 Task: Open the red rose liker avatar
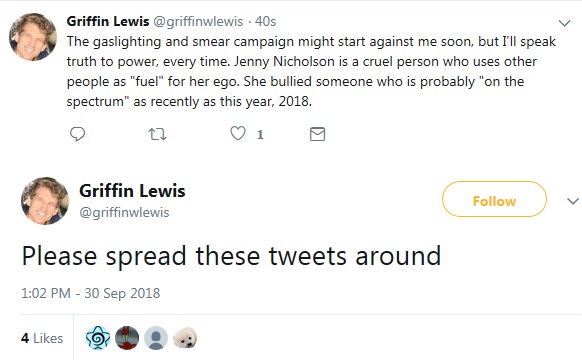click(127, 338)
